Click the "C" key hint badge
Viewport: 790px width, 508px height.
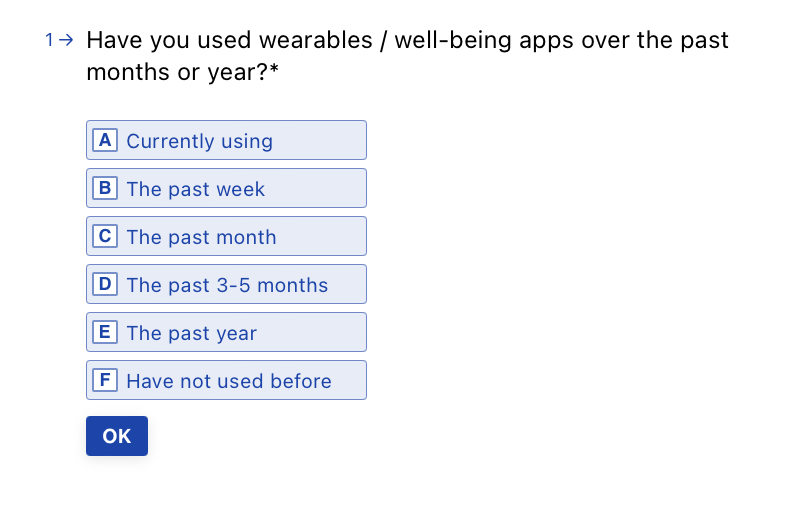point(105,236)
